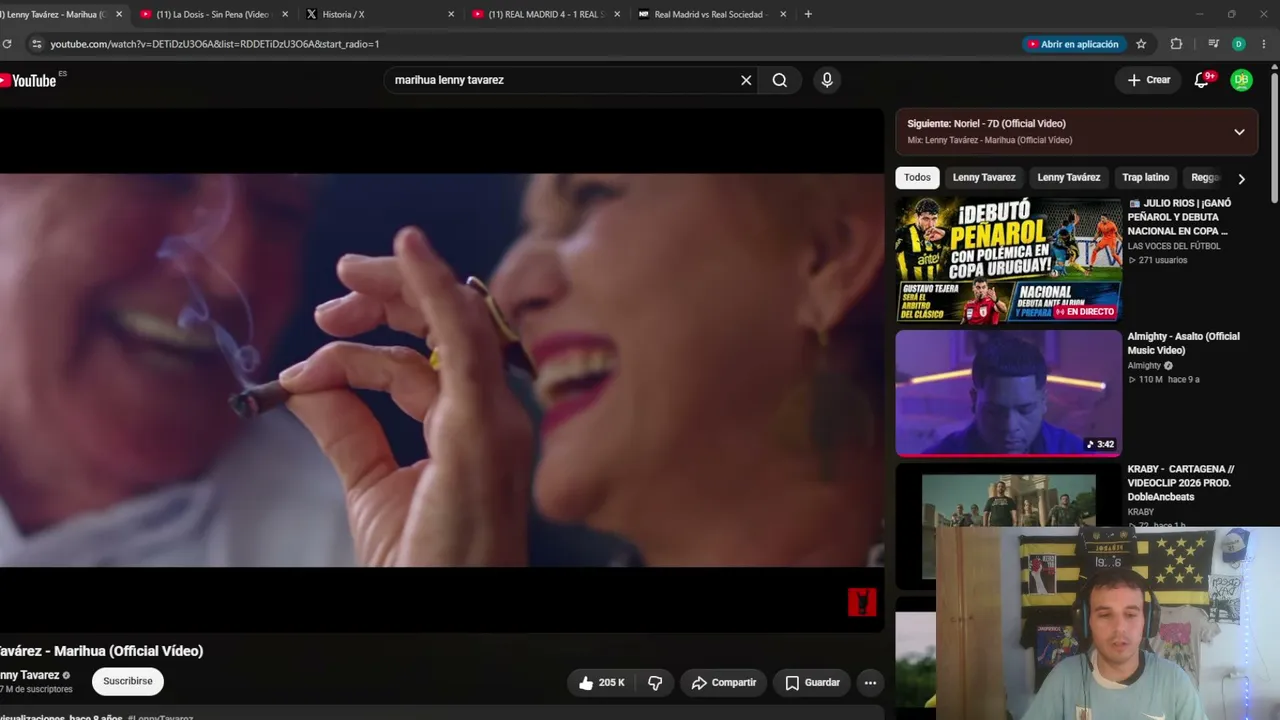This screenshot has height=720, width=1280.
Task: Click the browser address bar URL
Action: 215,44
